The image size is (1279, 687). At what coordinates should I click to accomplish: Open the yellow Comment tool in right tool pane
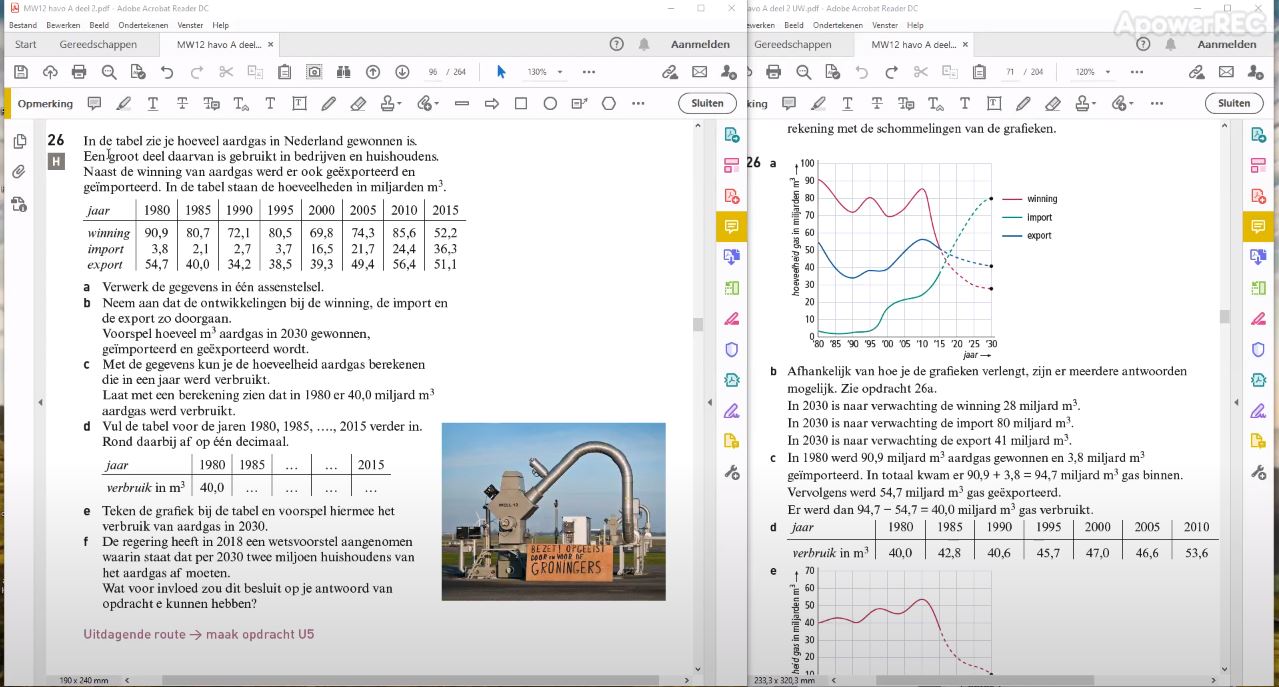coord(1257,227)
